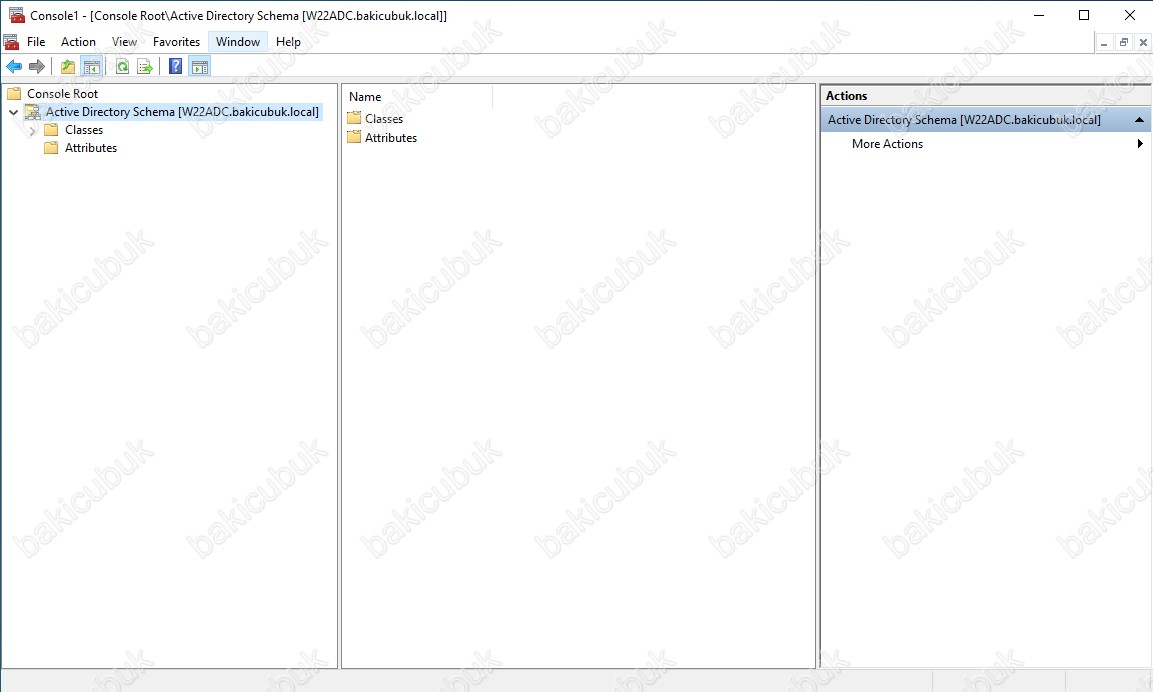Refresh the view with the green refresh icon
The height and width of the screenshot is (692, 1153).
click(122, 67)
